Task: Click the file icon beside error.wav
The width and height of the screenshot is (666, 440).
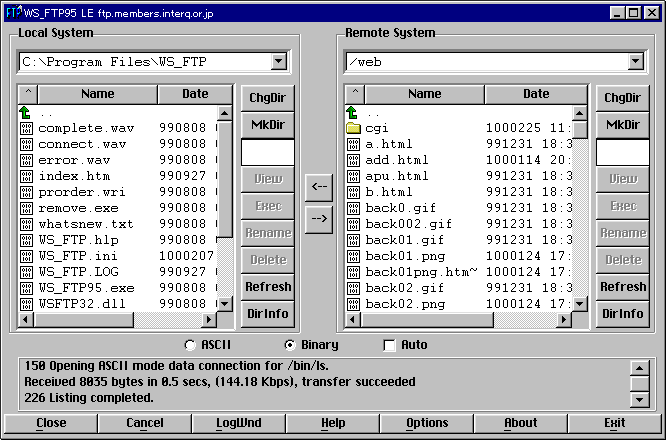Action: pos(26,161)
